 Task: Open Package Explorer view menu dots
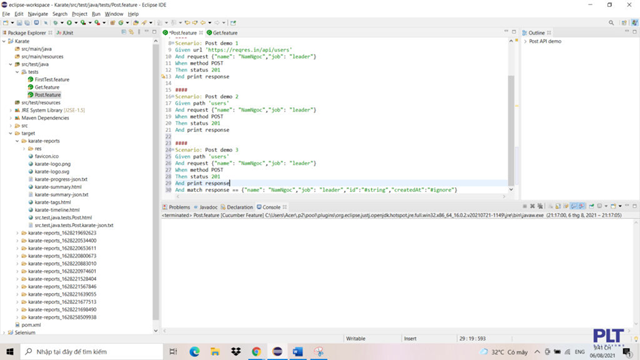139,32
